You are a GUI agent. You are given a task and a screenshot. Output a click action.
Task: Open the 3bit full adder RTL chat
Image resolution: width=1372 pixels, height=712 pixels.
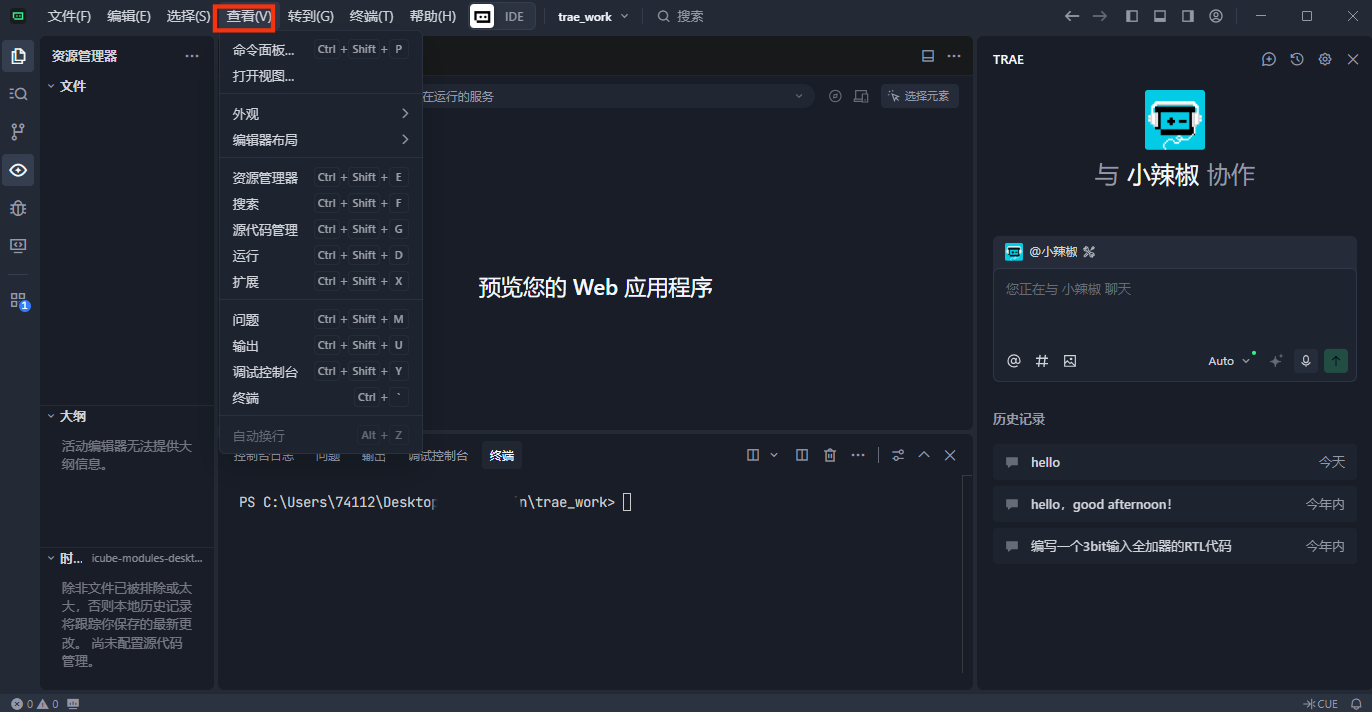click(x=1175, y=546)
